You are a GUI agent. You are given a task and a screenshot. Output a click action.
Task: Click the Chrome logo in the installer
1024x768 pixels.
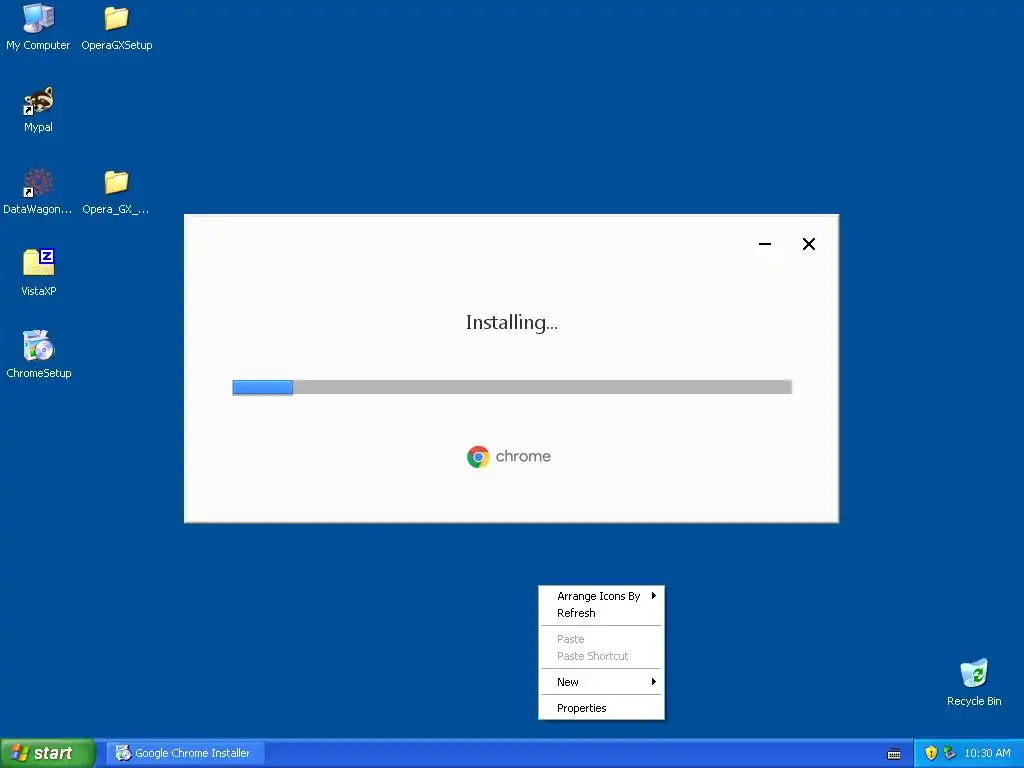pyautogui.click(x=478, y=456)
